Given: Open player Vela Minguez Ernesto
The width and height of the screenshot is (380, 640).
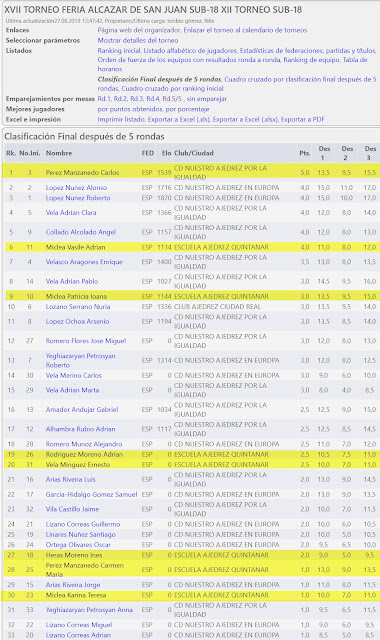Looking at the screenshot, I should click(x=78, y=465).
